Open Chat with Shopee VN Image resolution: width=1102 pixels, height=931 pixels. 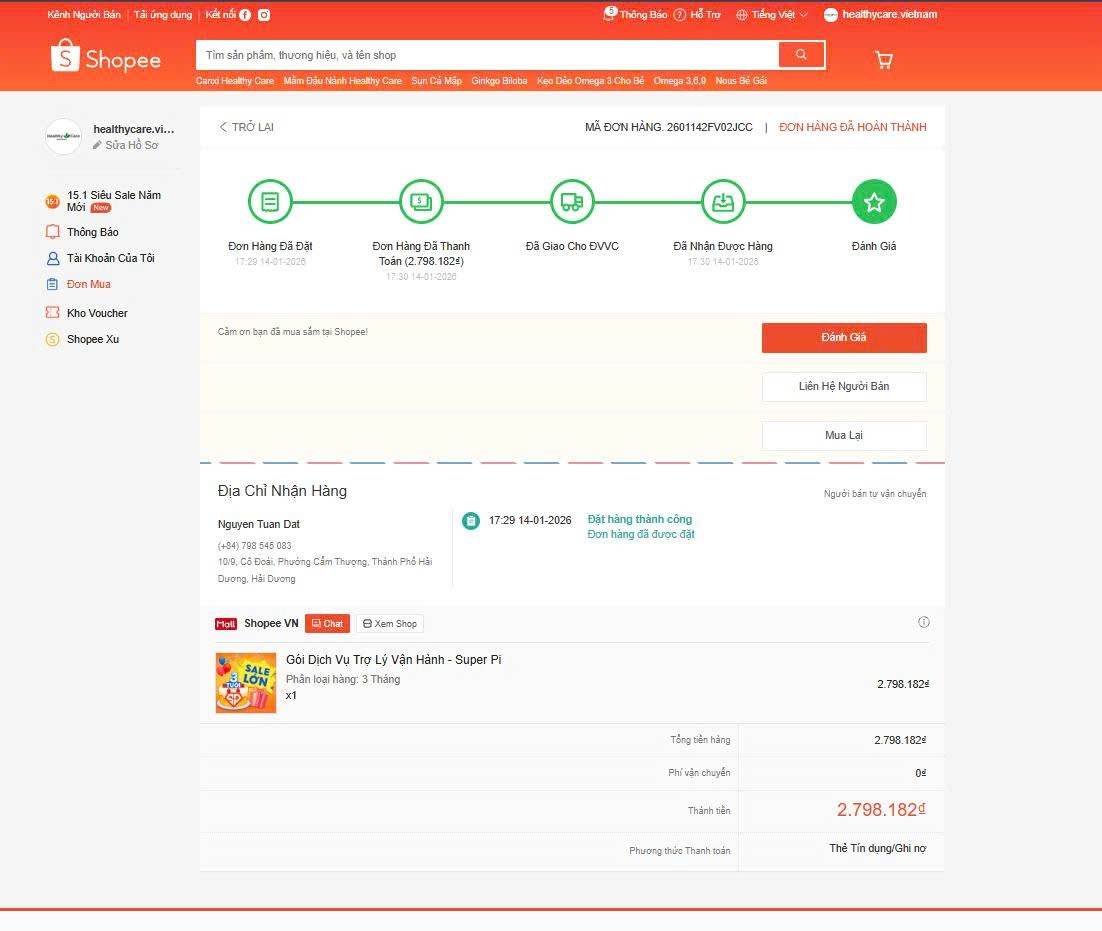point(328,624)
